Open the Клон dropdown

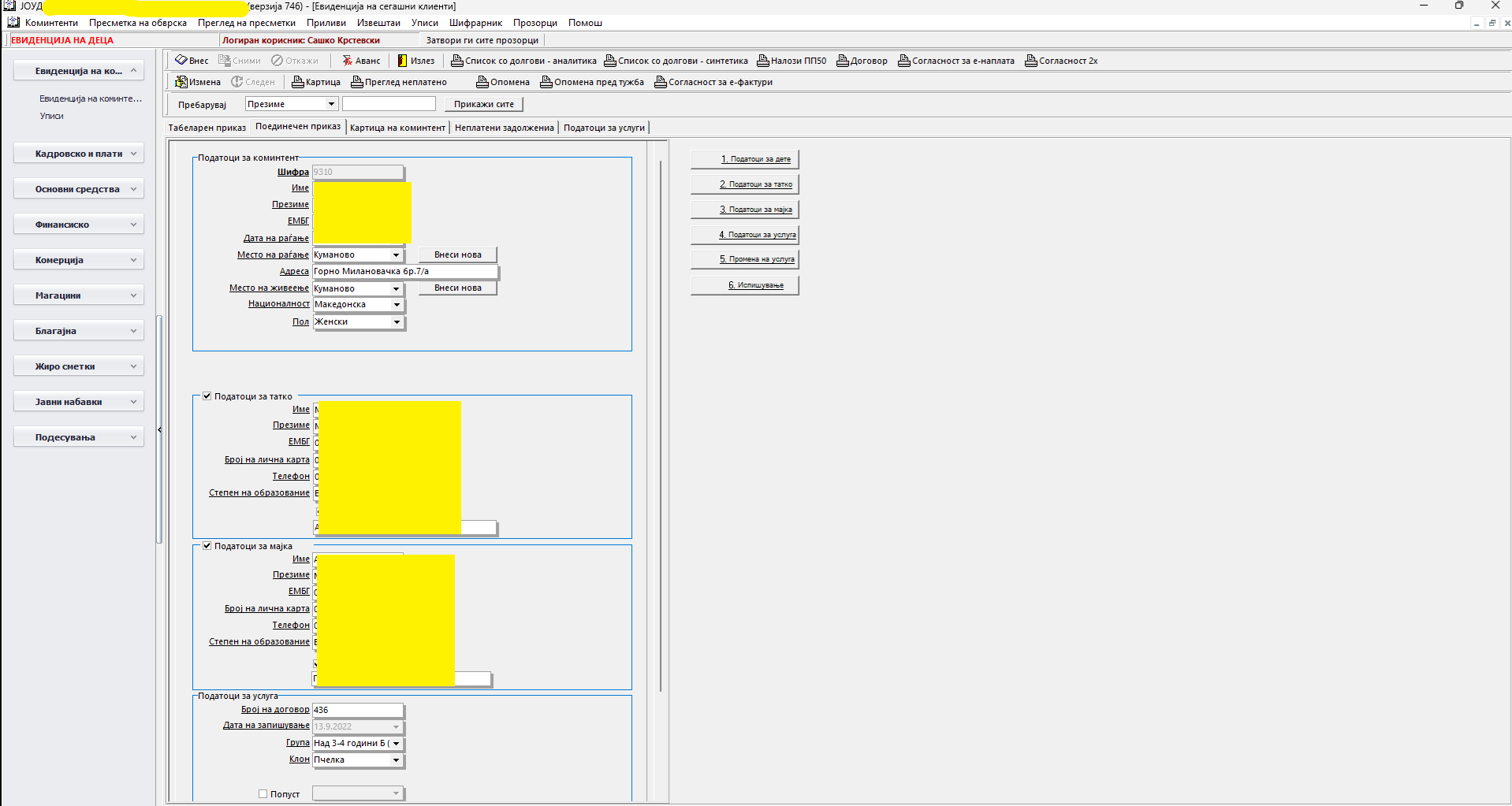click(396, 760)
